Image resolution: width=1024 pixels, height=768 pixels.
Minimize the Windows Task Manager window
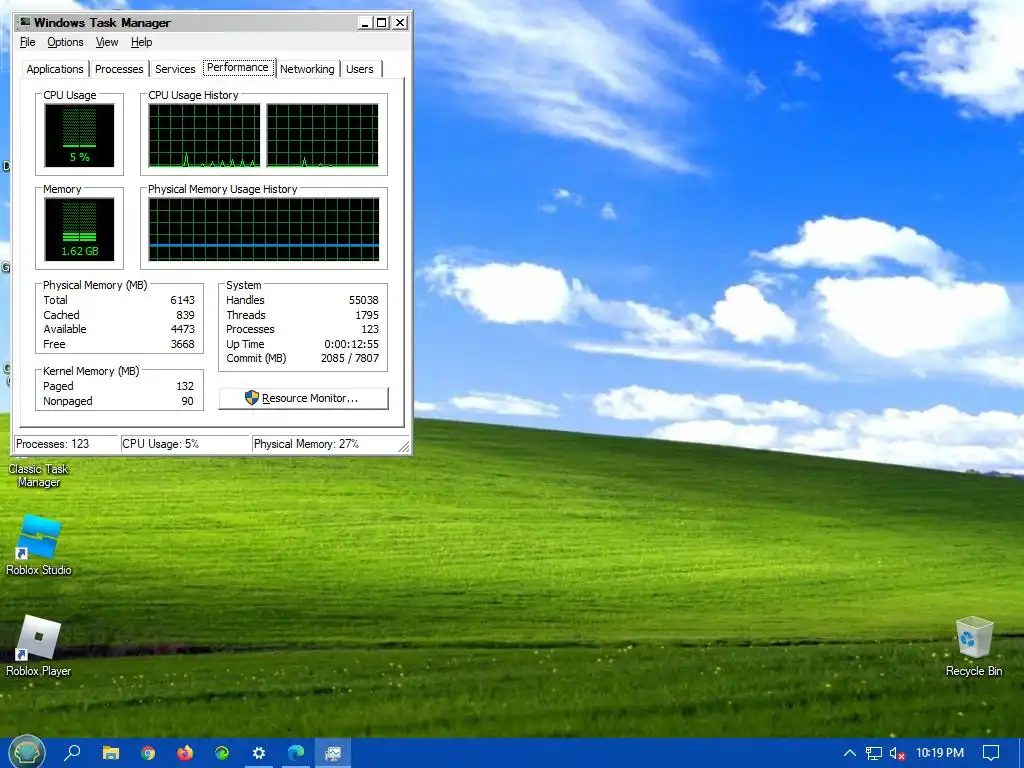coord(366,23)
